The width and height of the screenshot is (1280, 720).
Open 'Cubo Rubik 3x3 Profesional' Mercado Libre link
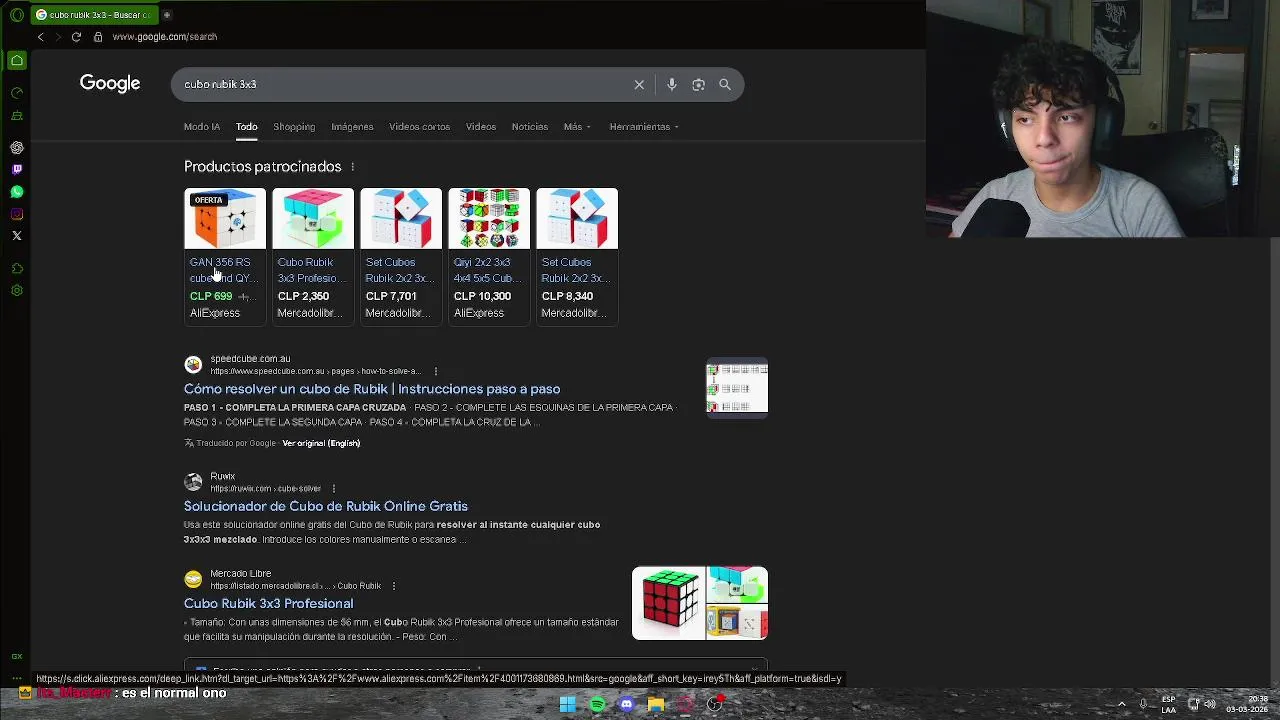coord(268,603)
